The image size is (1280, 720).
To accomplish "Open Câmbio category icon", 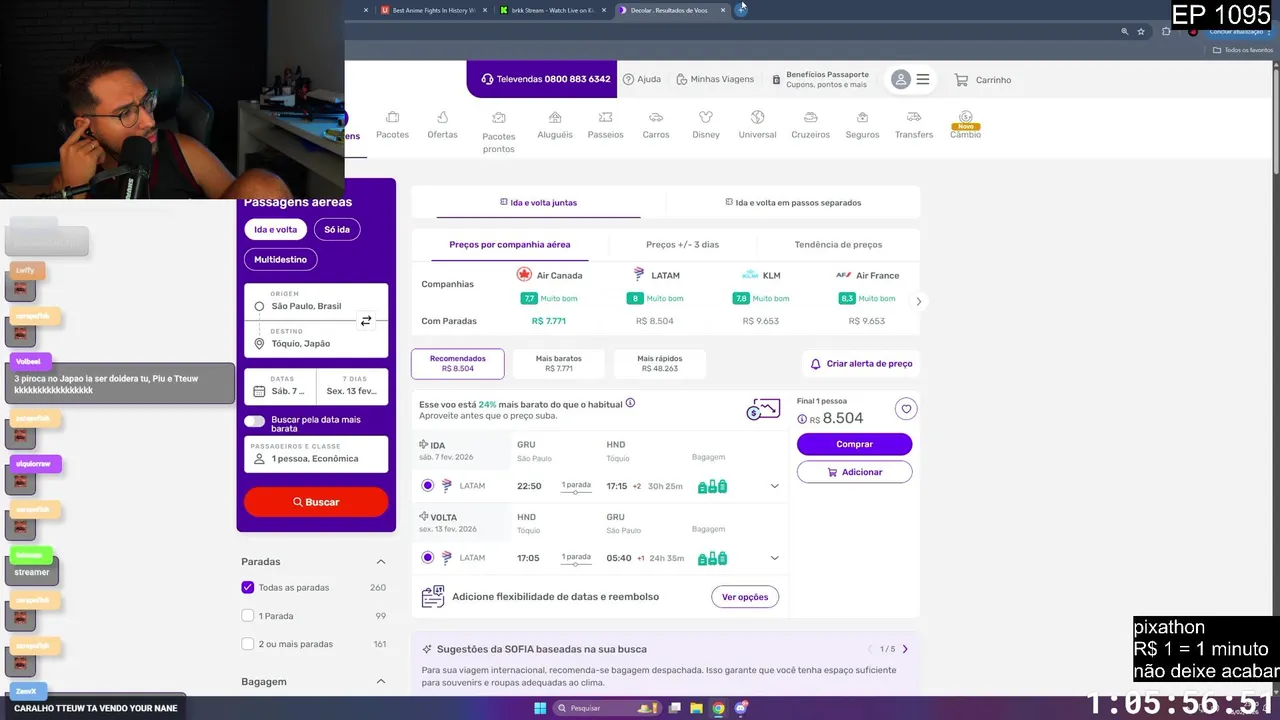I will pos(965,125).
